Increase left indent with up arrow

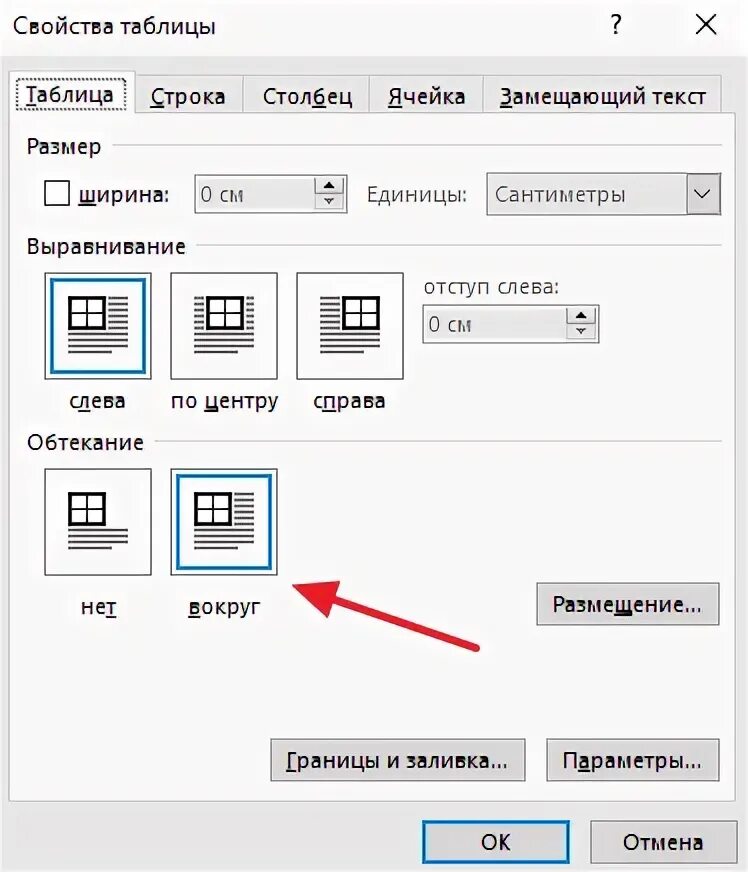(x=581, y=316)
